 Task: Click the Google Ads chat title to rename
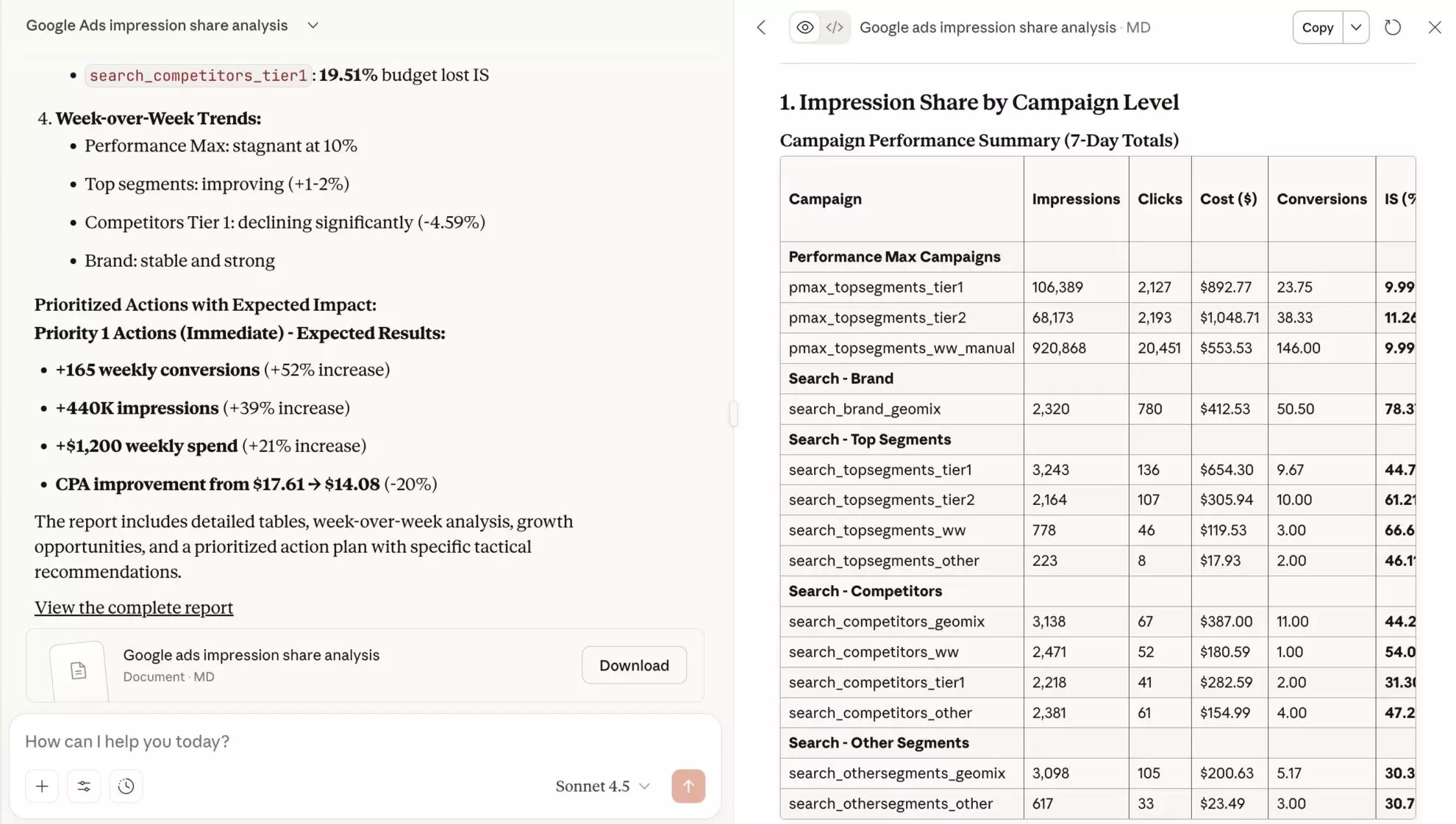click(x=156, y=24)
